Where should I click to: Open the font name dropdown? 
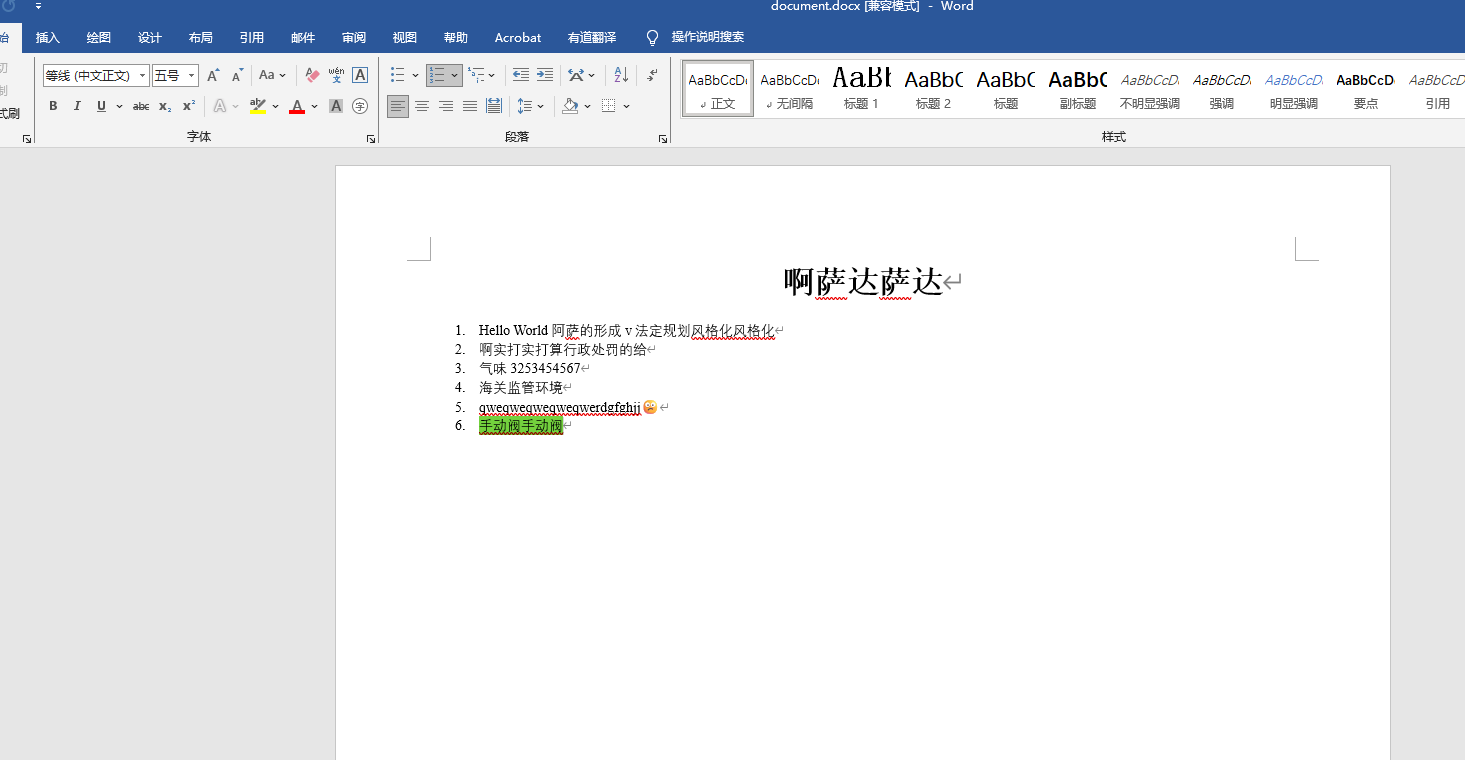click(142, 75)
